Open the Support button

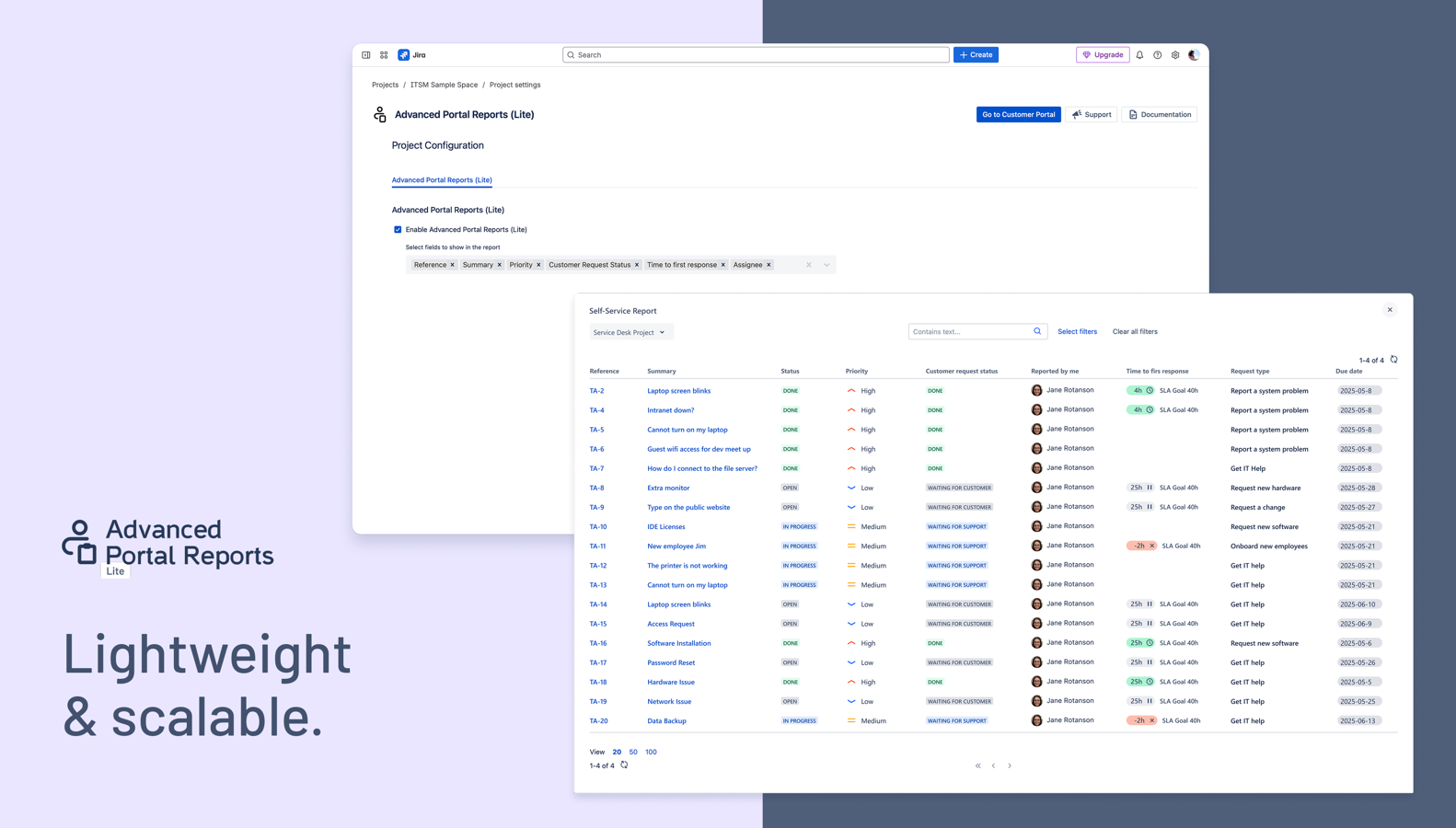[x=1092, y=115]
